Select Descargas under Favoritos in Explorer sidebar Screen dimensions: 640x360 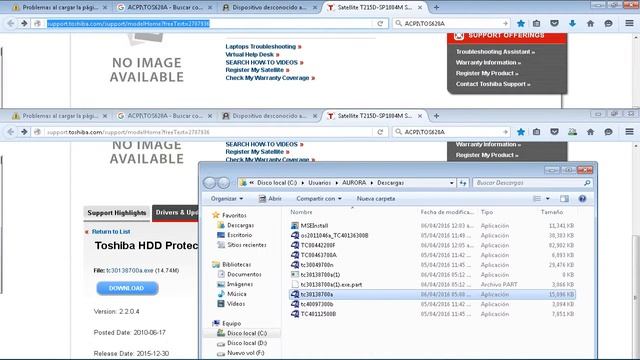240,225
